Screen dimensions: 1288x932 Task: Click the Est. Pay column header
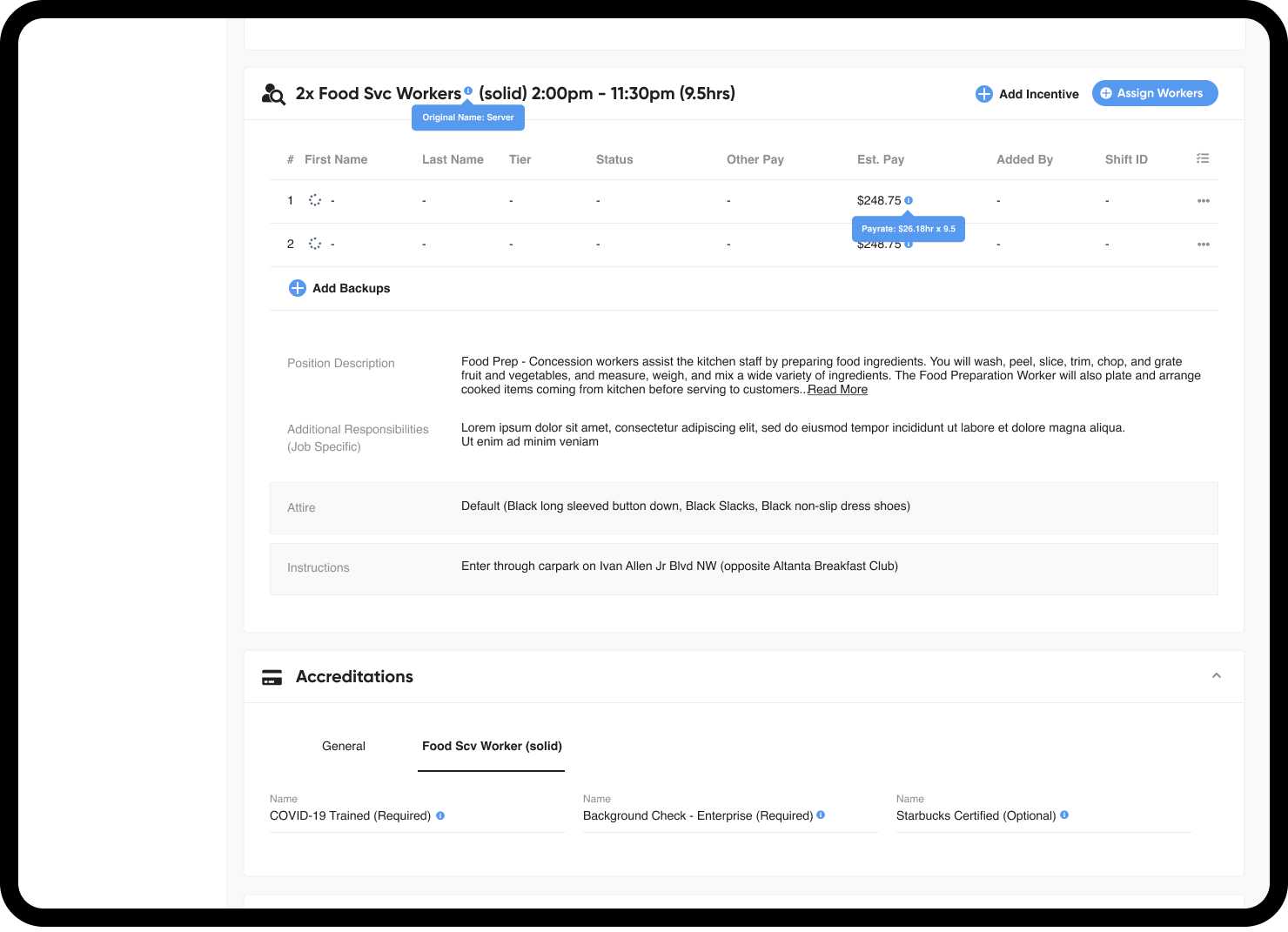pos(881,159)
